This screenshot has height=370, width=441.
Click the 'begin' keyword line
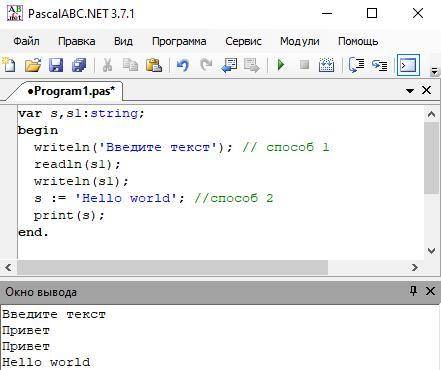(38, 130)
